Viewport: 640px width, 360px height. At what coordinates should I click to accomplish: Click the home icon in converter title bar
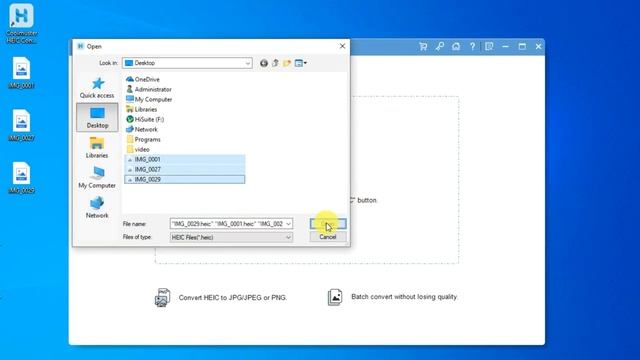[456, 47]
